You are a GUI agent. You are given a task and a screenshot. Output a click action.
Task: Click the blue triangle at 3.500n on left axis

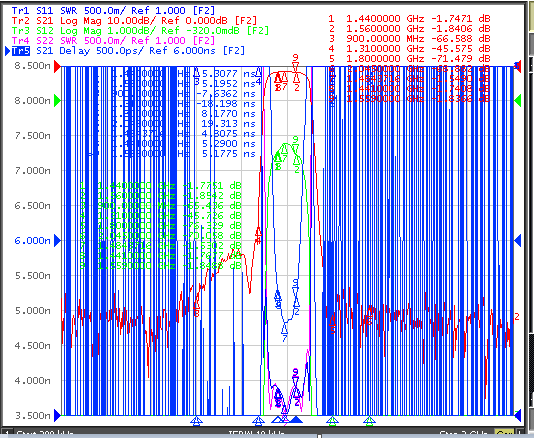point(58,415)
